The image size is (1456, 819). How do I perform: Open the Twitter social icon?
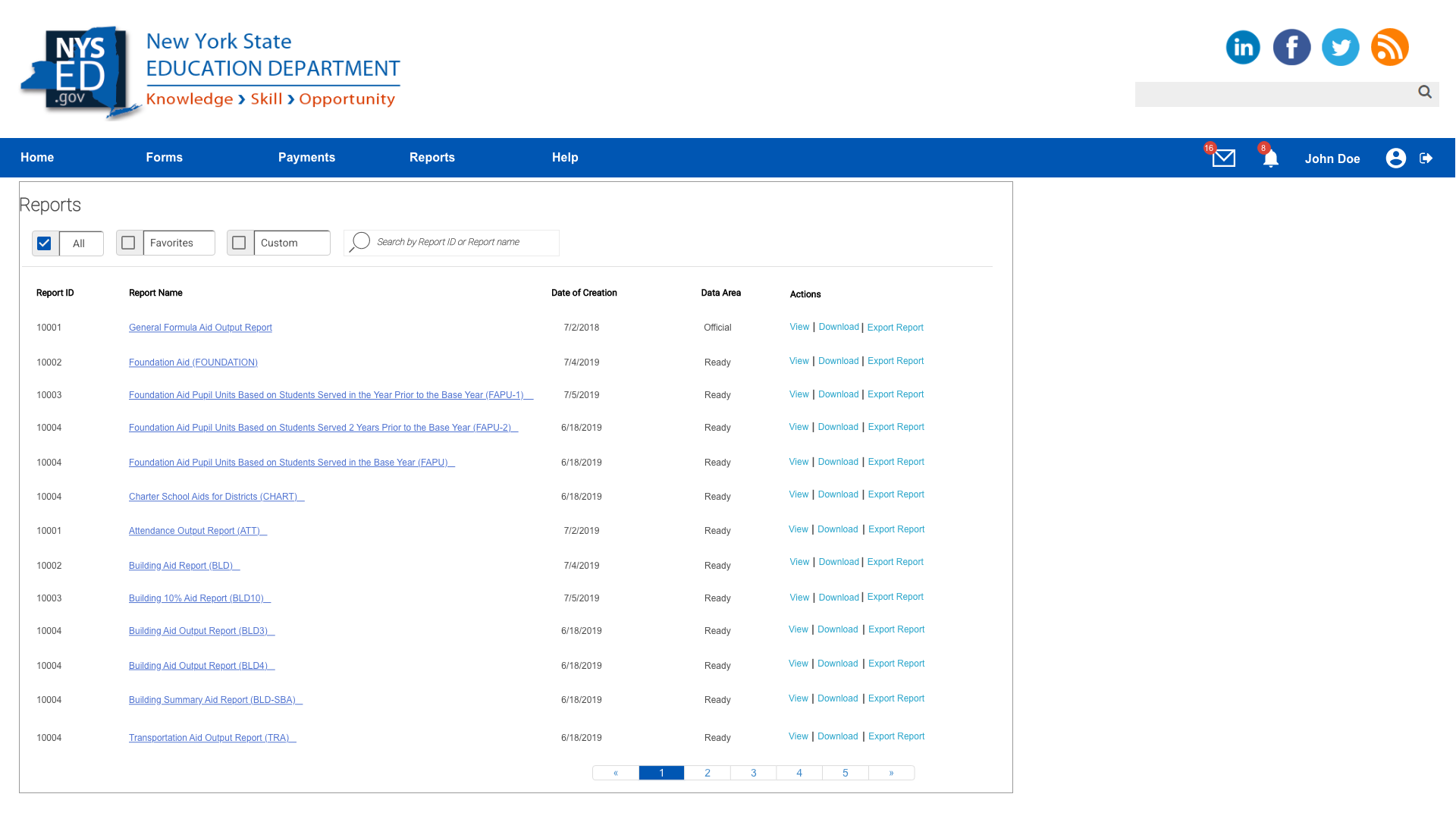(x=1340, y=48)
